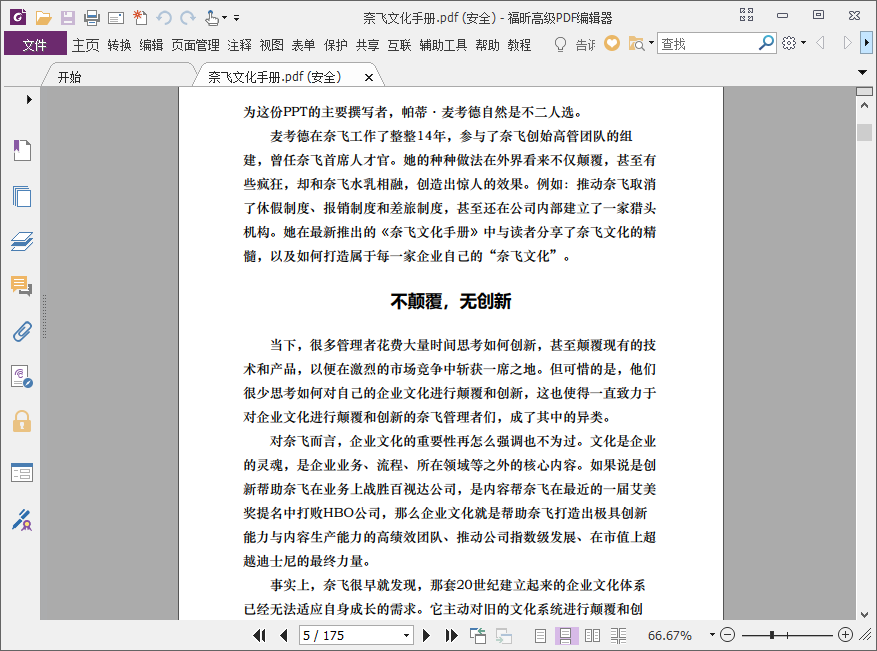Viewport: 877px width, 651px height.
Task: Undo the last action
Action: (x=164, y=18)
